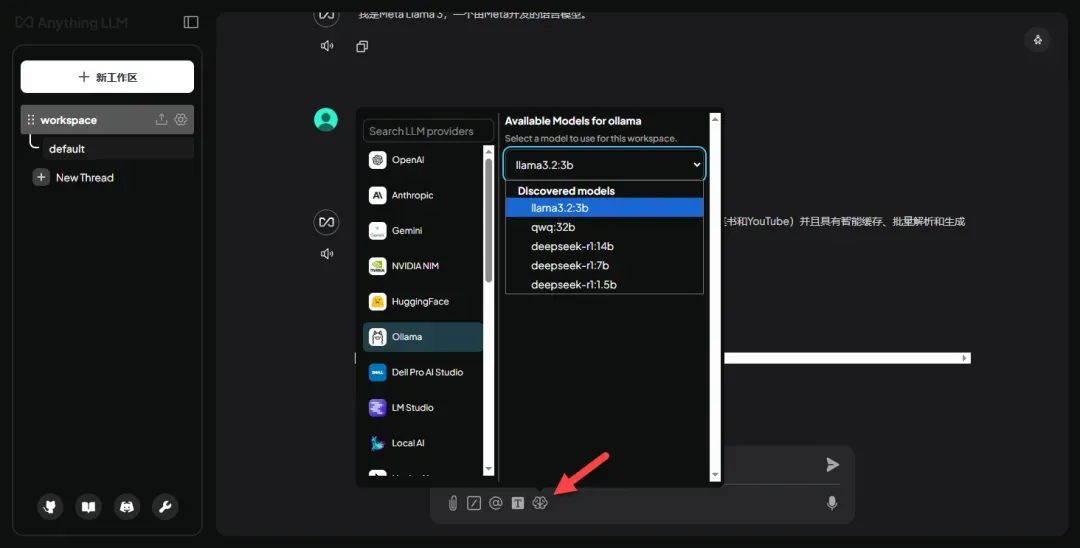1080x548 pixels.
Task: Toggle the sidebar collapse icon
Action: (191, 22)
